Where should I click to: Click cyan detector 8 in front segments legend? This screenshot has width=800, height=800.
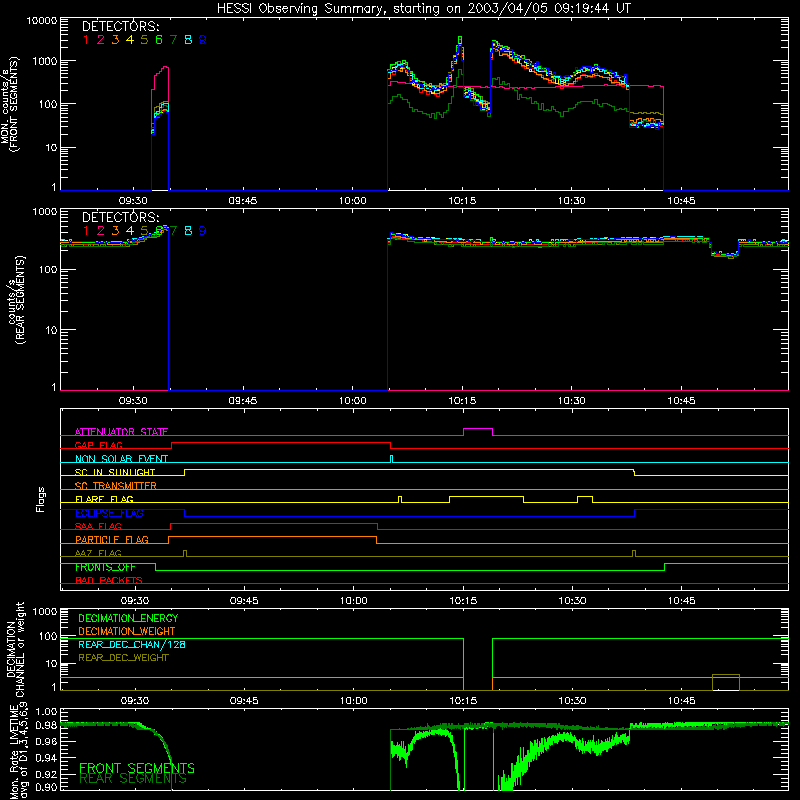pos(188,40)
